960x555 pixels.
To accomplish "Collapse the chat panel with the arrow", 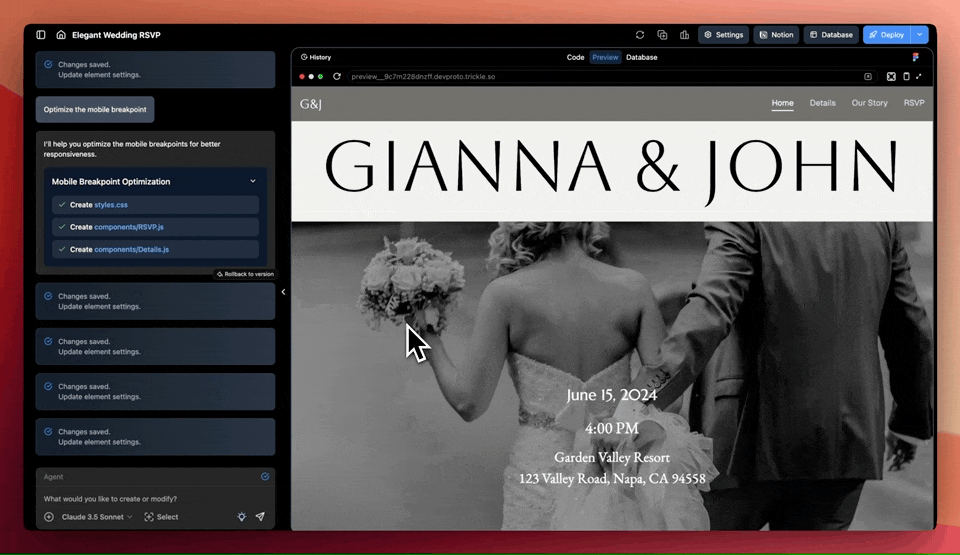I will pyautogui.click(x=283, y=292).
